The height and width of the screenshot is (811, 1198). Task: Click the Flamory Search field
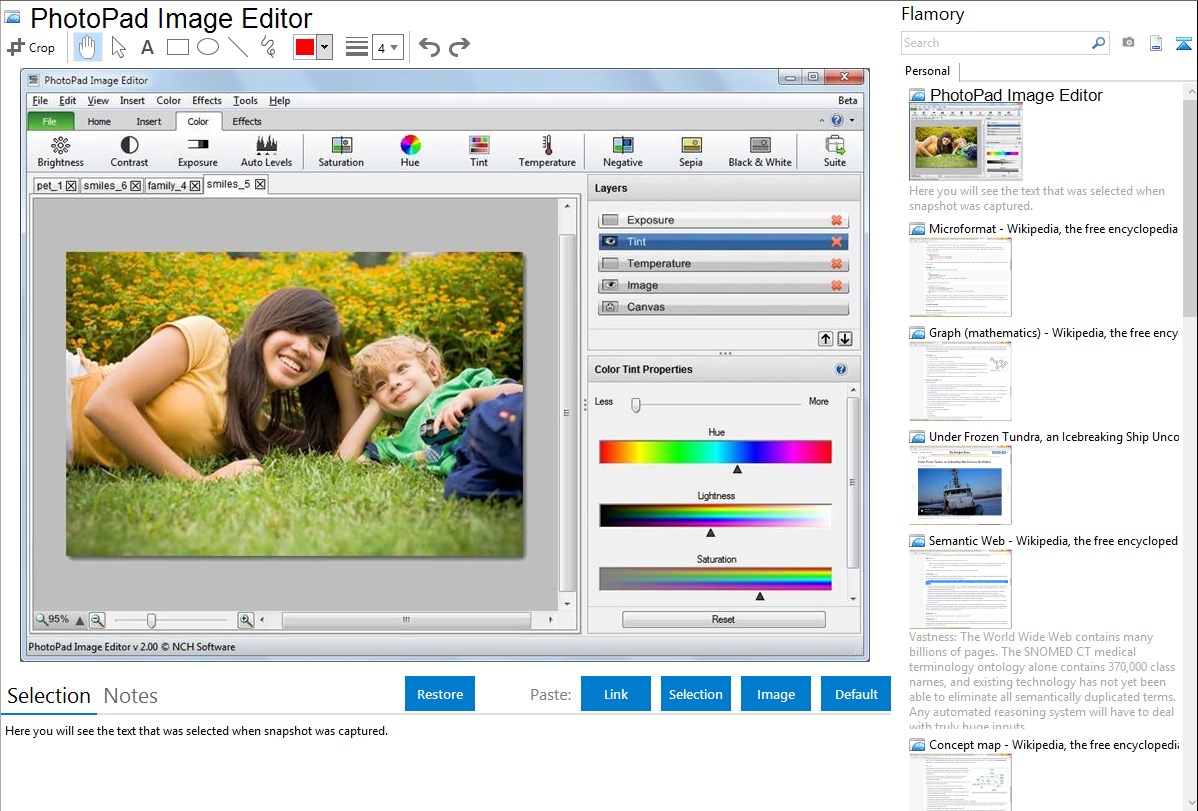[997, 43]
